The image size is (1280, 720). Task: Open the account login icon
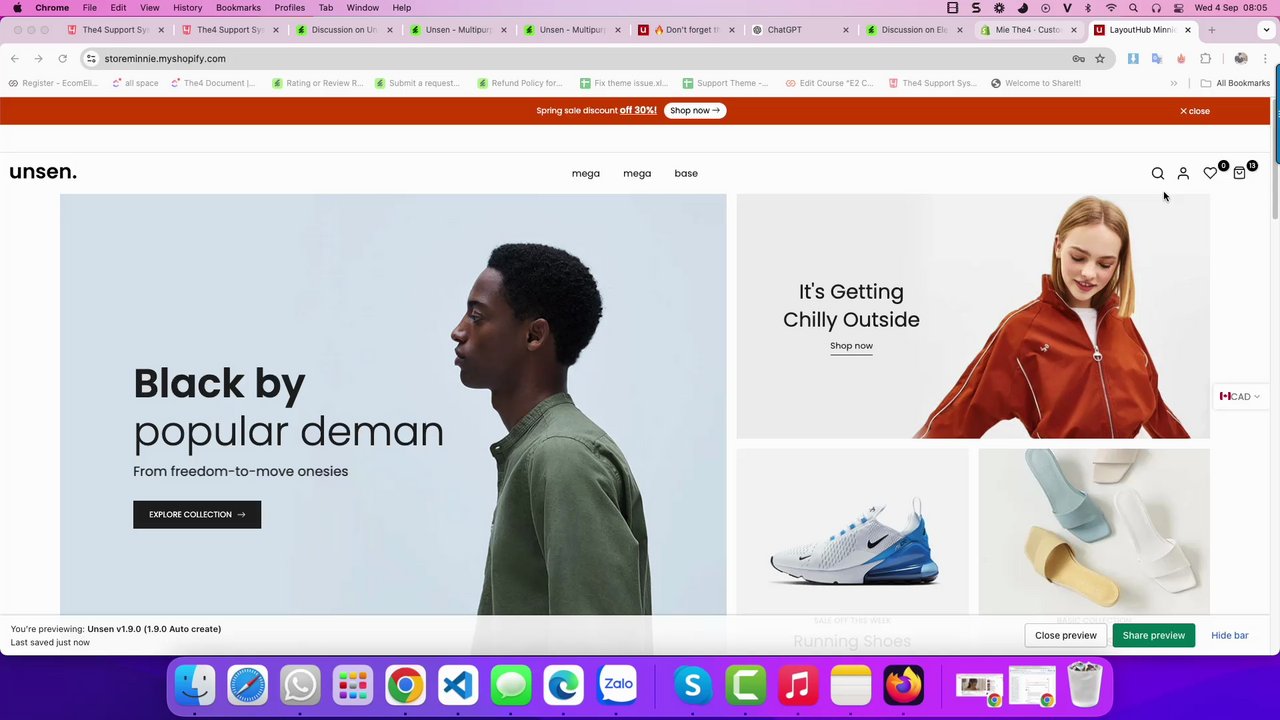tap(1183, 174)
